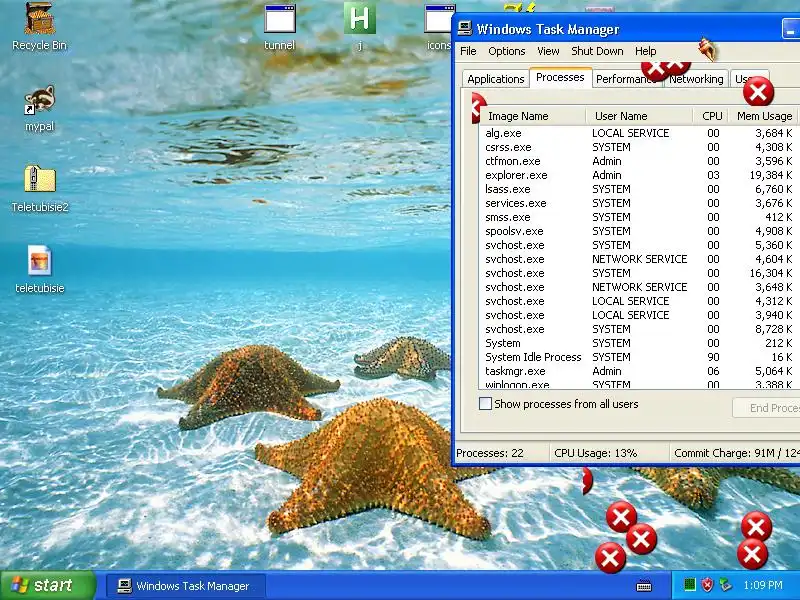Minimize the Windows Task Manager window
Viewport: 800px width, 600px height.
791,29
